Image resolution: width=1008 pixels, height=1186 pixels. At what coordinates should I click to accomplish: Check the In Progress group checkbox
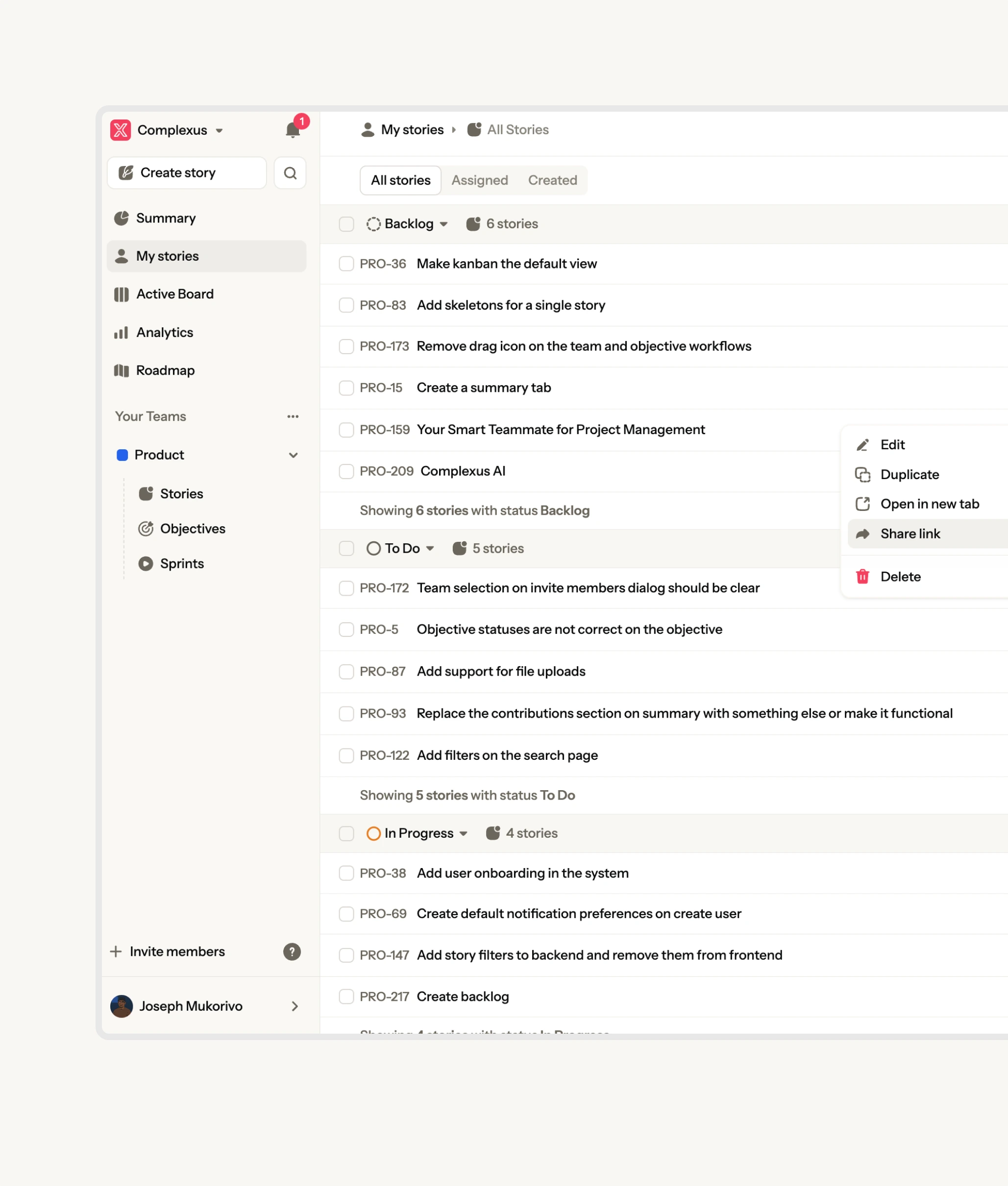click(346, 833)
